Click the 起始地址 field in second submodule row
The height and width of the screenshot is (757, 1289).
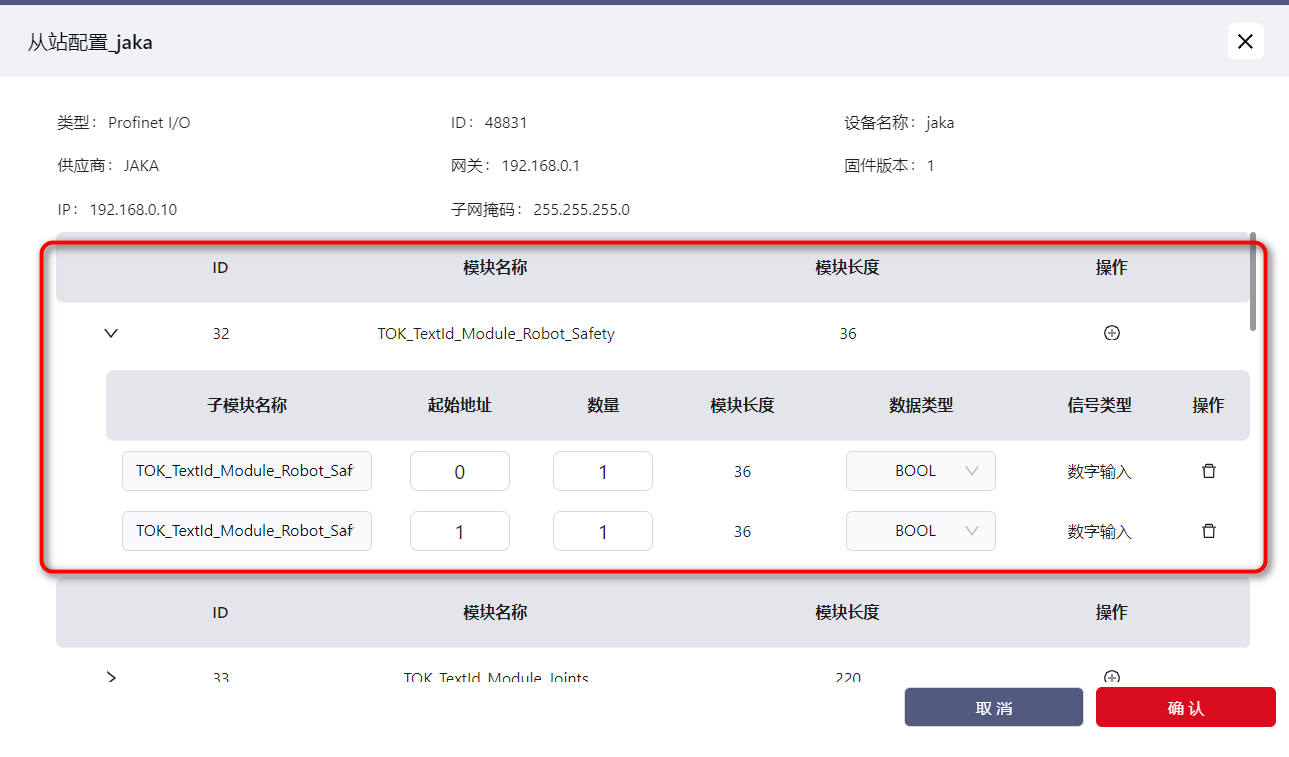coord(459,531)
